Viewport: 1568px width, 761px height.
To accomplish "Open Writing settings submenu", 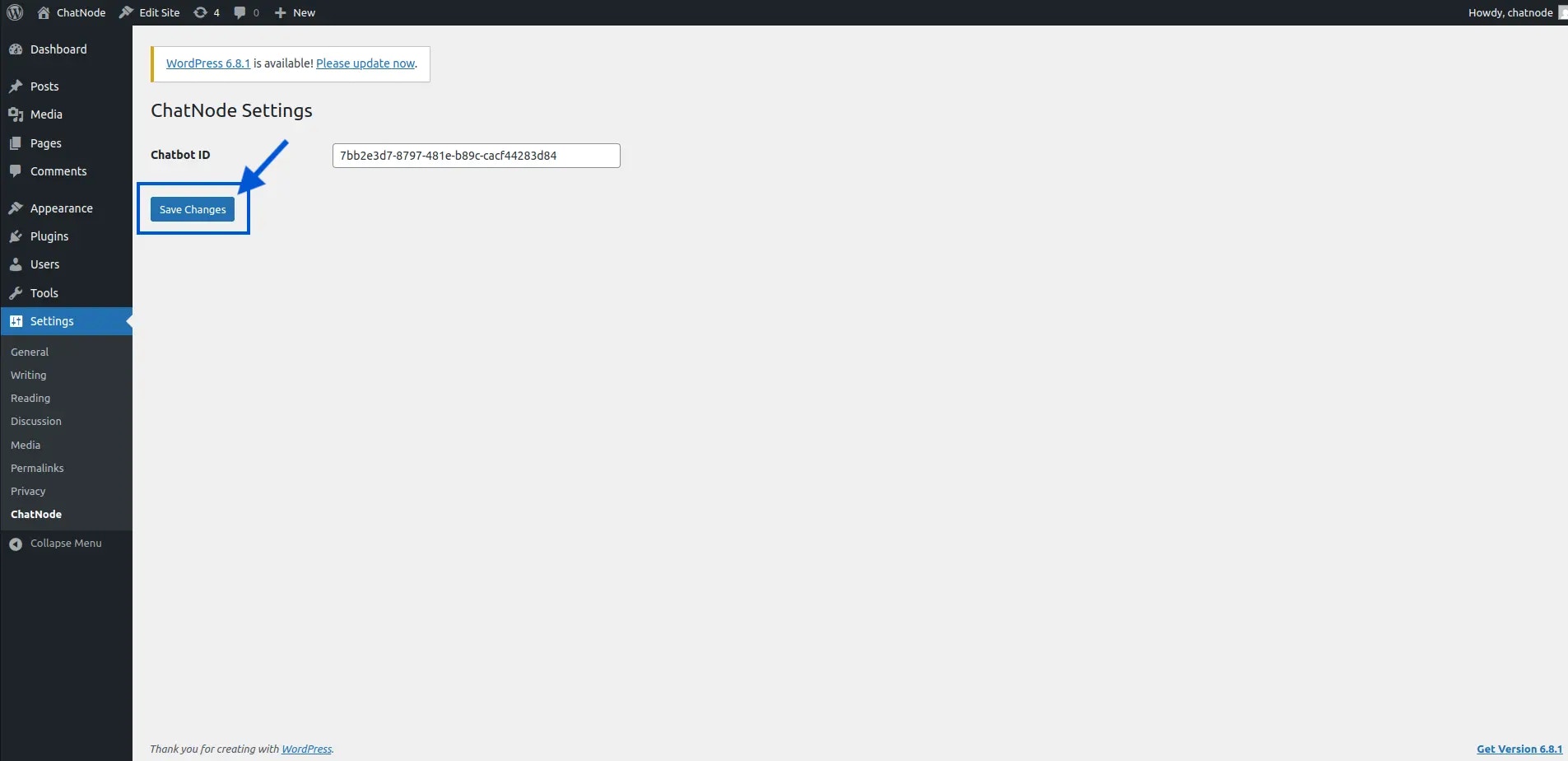I will pos(28,375).
